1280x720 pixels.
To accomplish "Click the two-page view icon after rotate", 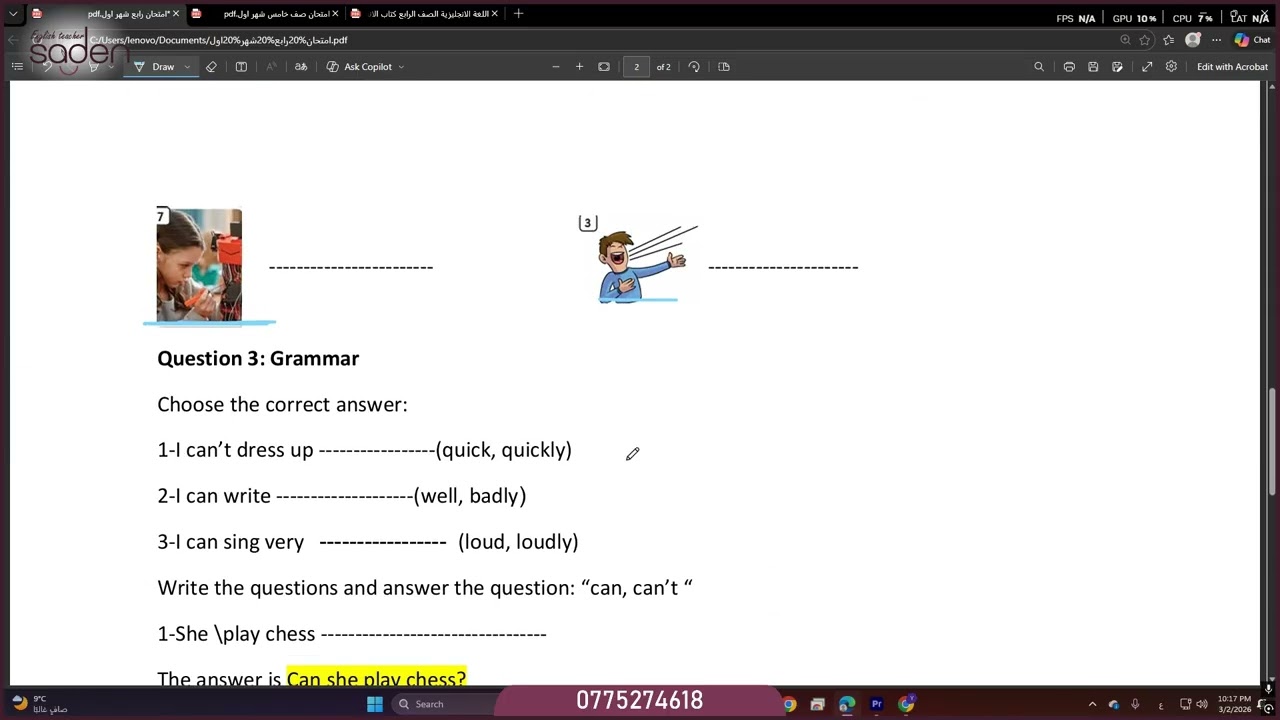I will [x=724, y=67].
